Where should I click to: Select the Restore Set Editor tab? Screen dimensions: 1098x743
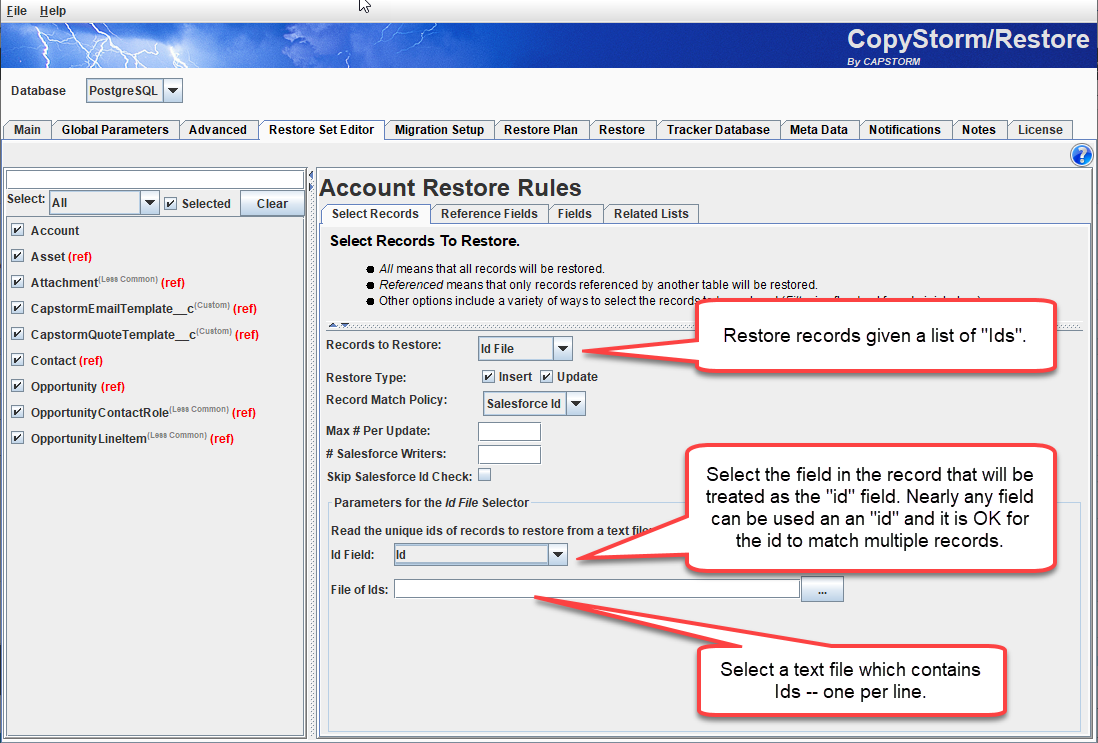pyautogui.click(x=321, y=130)
